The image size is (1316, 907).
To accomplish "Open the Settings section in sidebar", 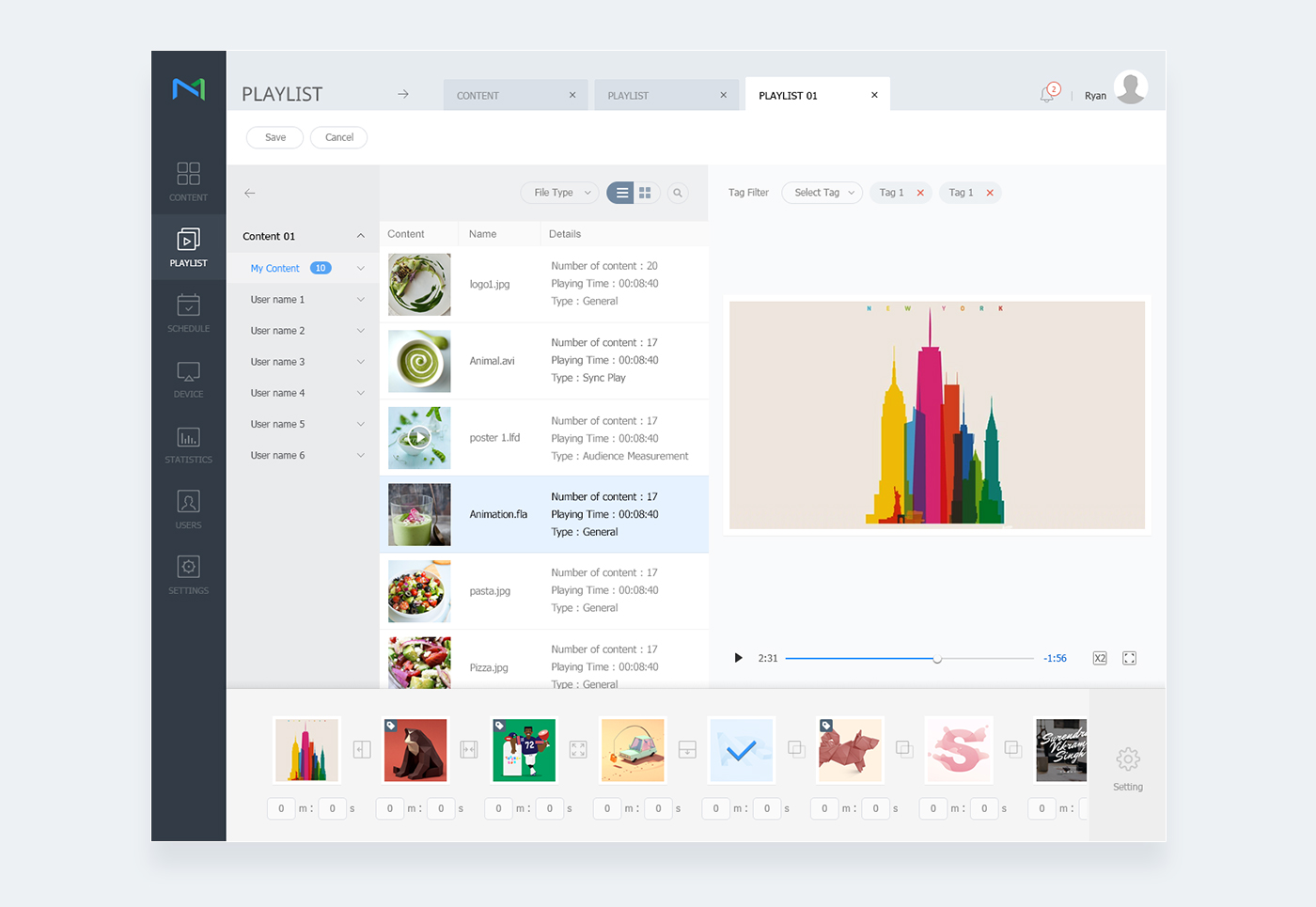I will coord(188,575).
